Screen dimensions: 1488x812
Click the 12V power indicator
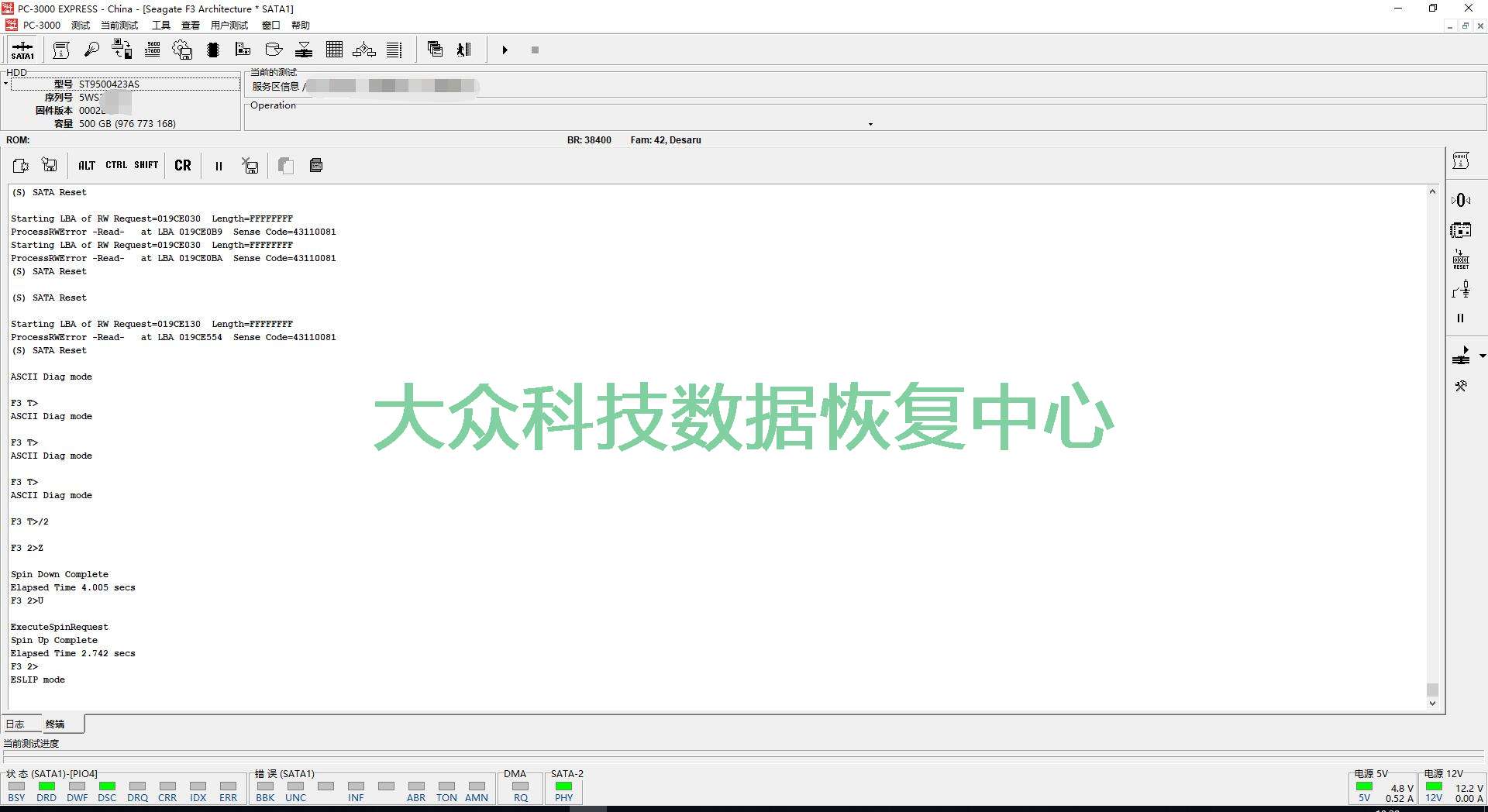1434,786
